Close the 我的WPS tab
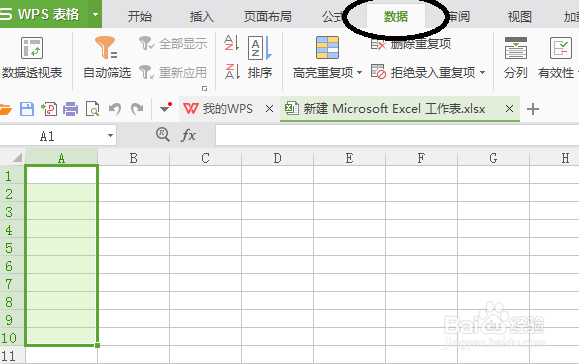The height and width of the screenshot is (364, 579). (x=270, y=109)
